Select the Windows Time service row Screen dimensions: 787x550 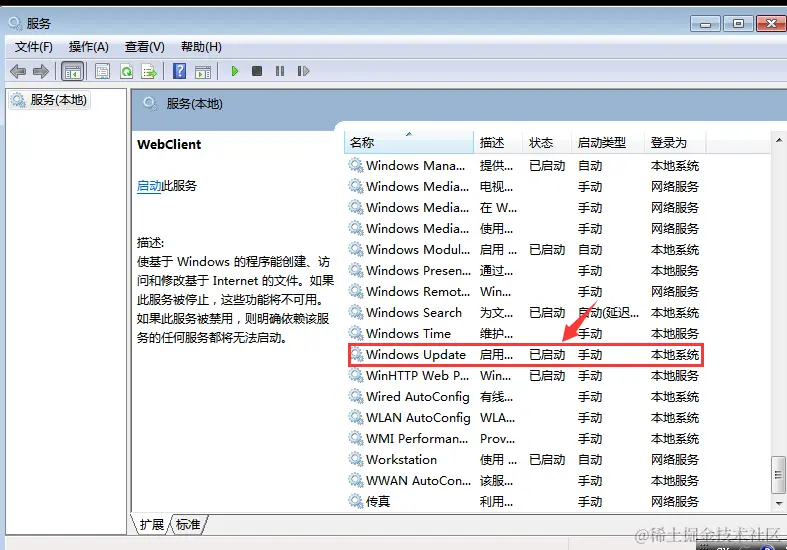click(x=526, y=334)
